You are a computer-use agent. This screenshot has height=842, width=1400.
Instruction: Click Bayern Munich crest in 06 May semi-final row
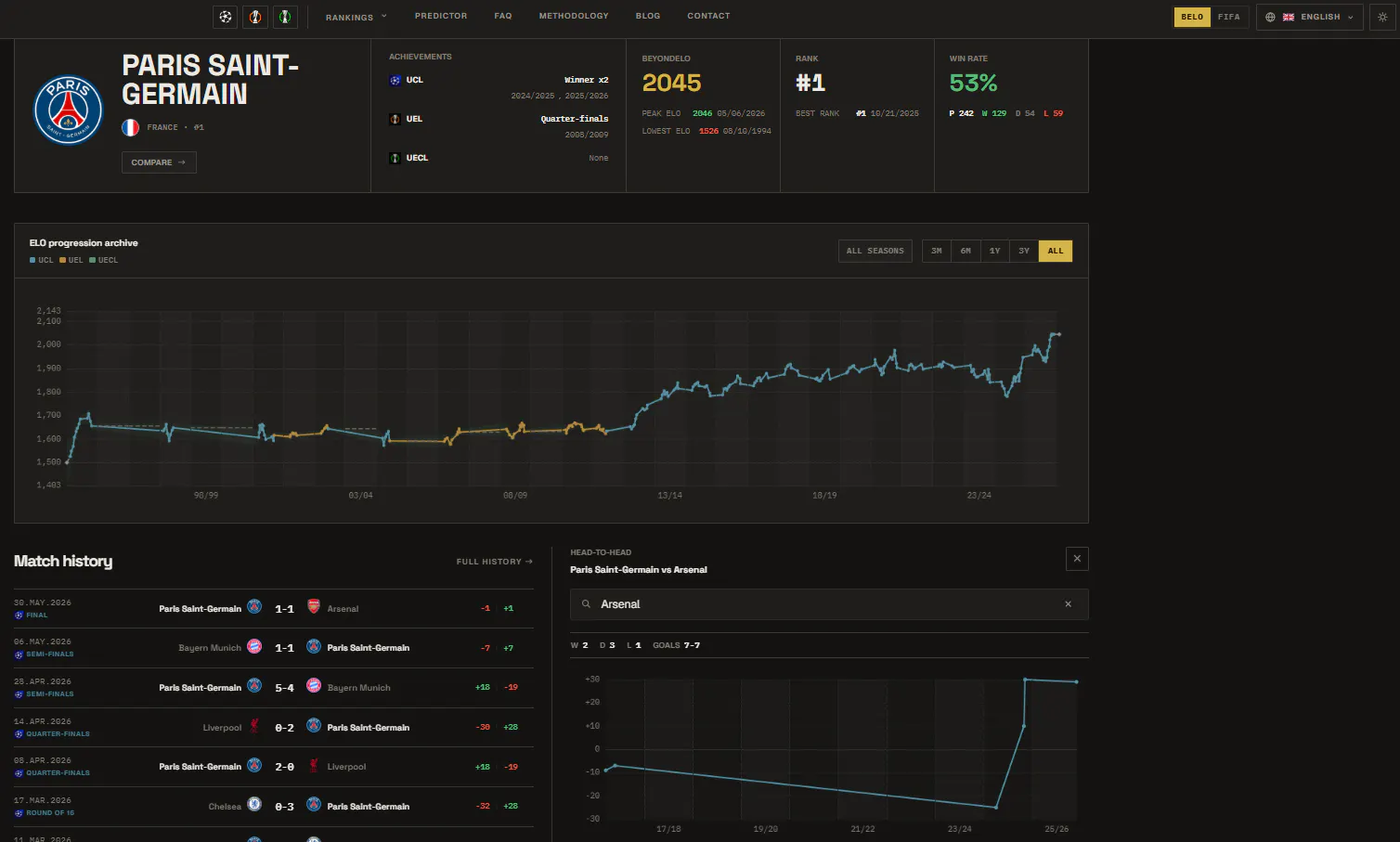point(254,647)
